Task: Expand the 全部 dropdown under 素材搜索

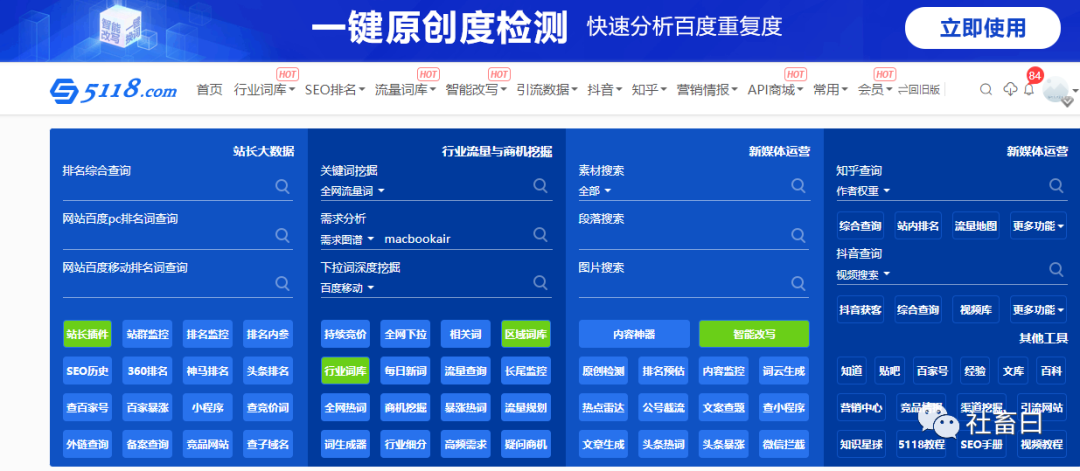Action: [x=595, y=191]
